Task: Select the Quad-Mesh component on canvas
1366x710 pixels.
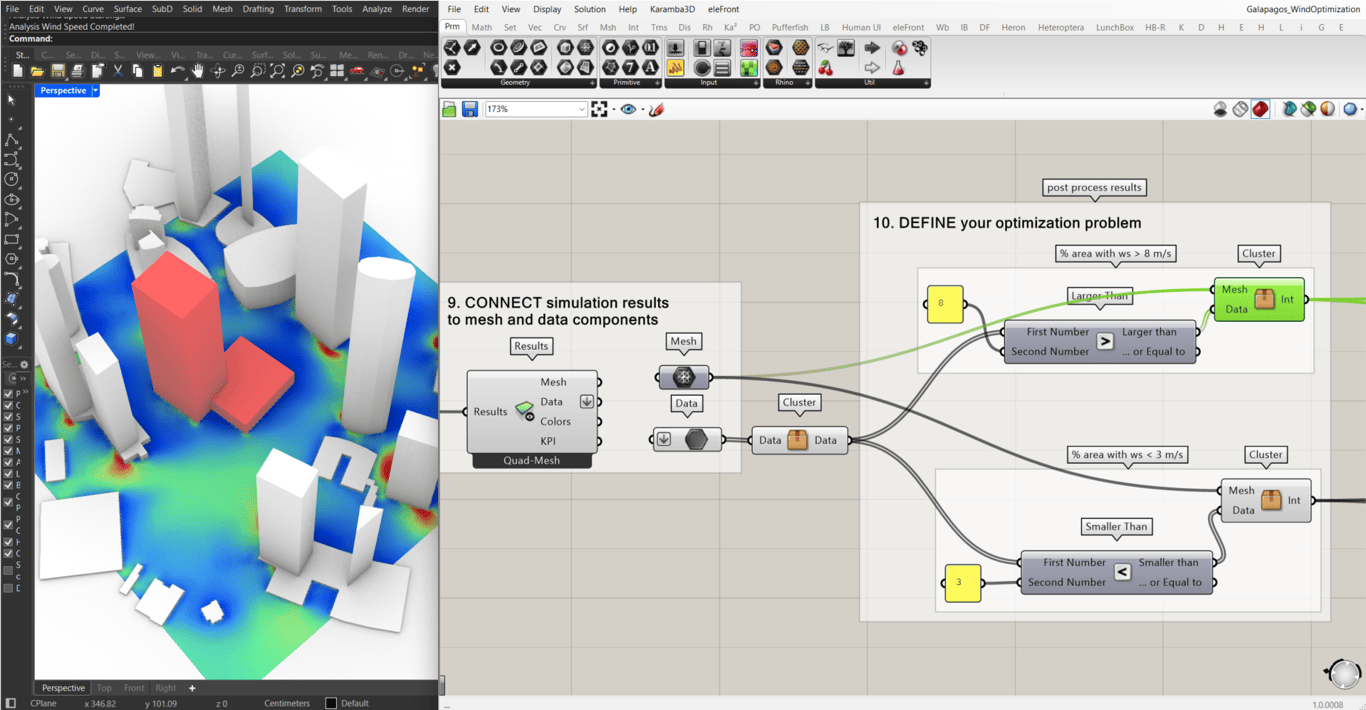Action: [532, 420]
